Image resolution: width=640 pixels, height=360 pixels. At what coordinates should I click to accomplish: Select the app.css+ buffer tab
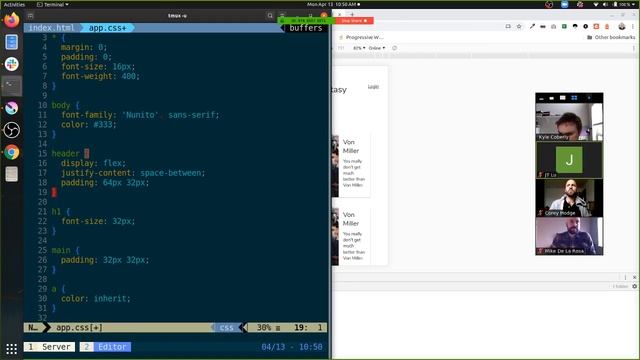pos(107,28)
